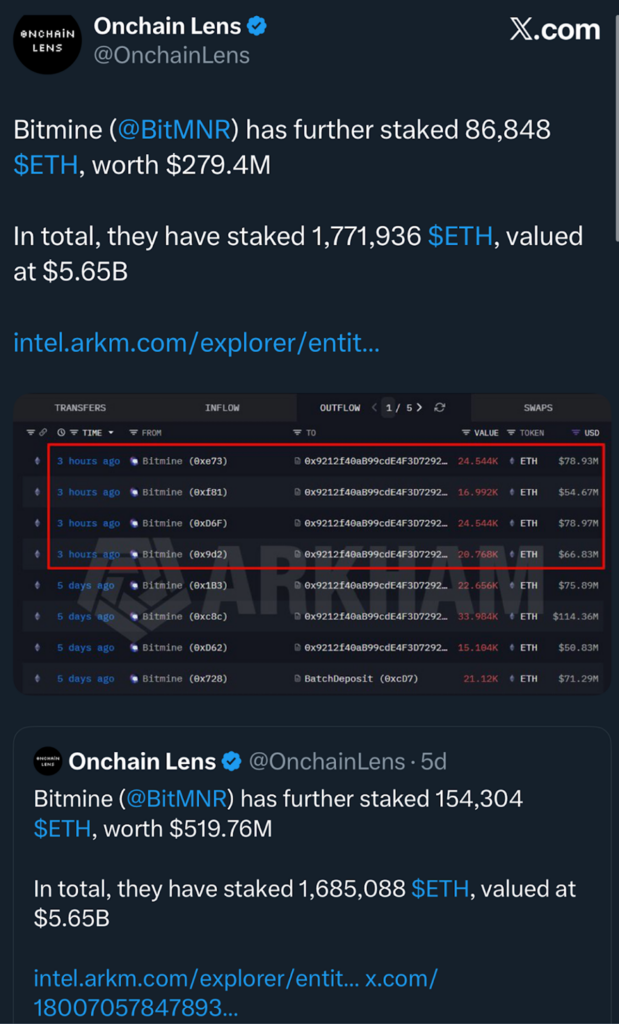Image resolution: width=619 pixels, height=1024 pixels.
Task: Switch to the SWAPS tab
Action: [539, 408]
